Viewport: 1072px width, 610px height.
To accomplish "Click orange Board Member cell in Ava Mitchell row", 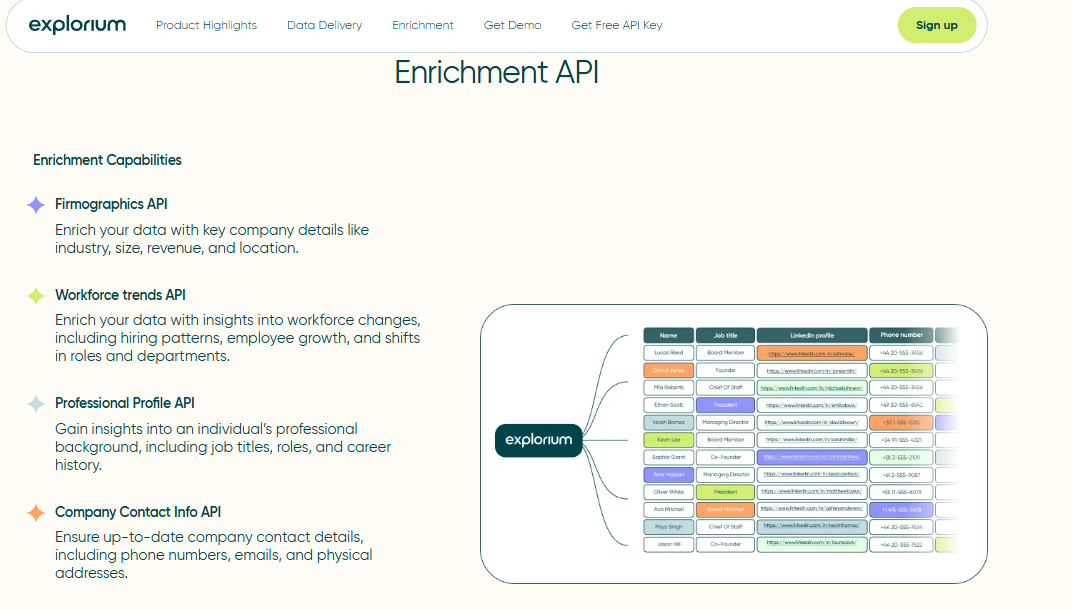I will tap(725, 509).
